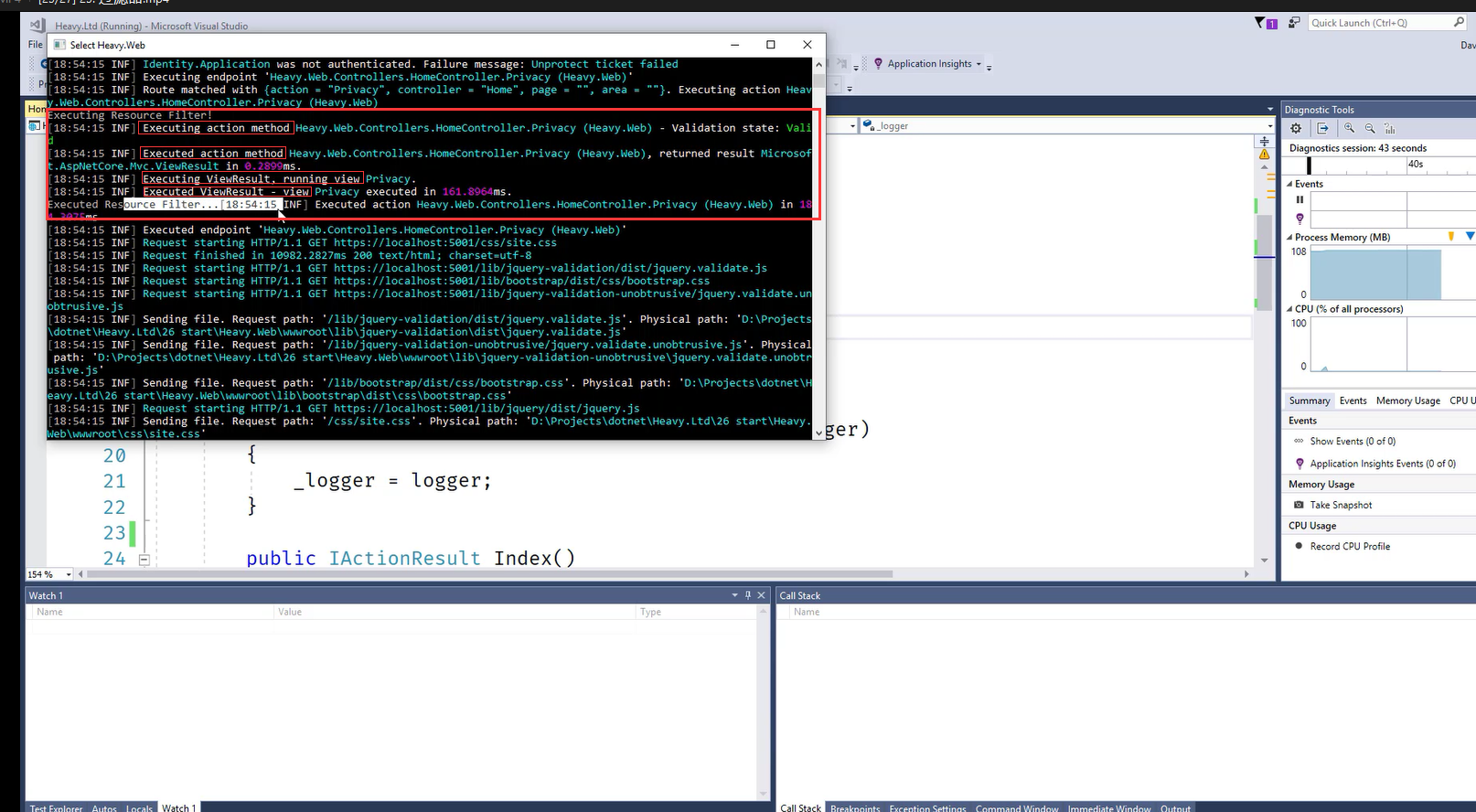Open the _logger member dropdown
Viewport: 1476px width, 812px height.
pos(1269,126)
